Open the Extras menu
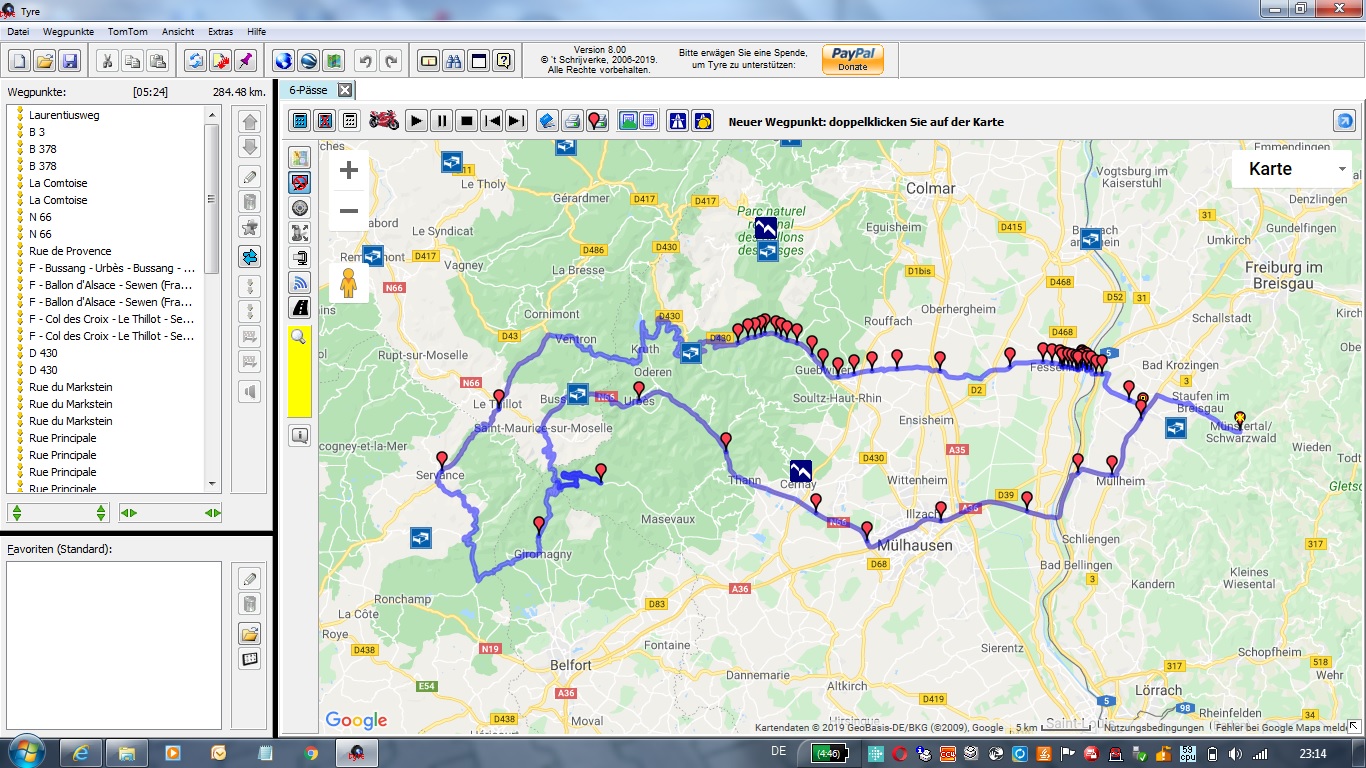This screenshot has width=1366, height=768. (x=220, y=32)
